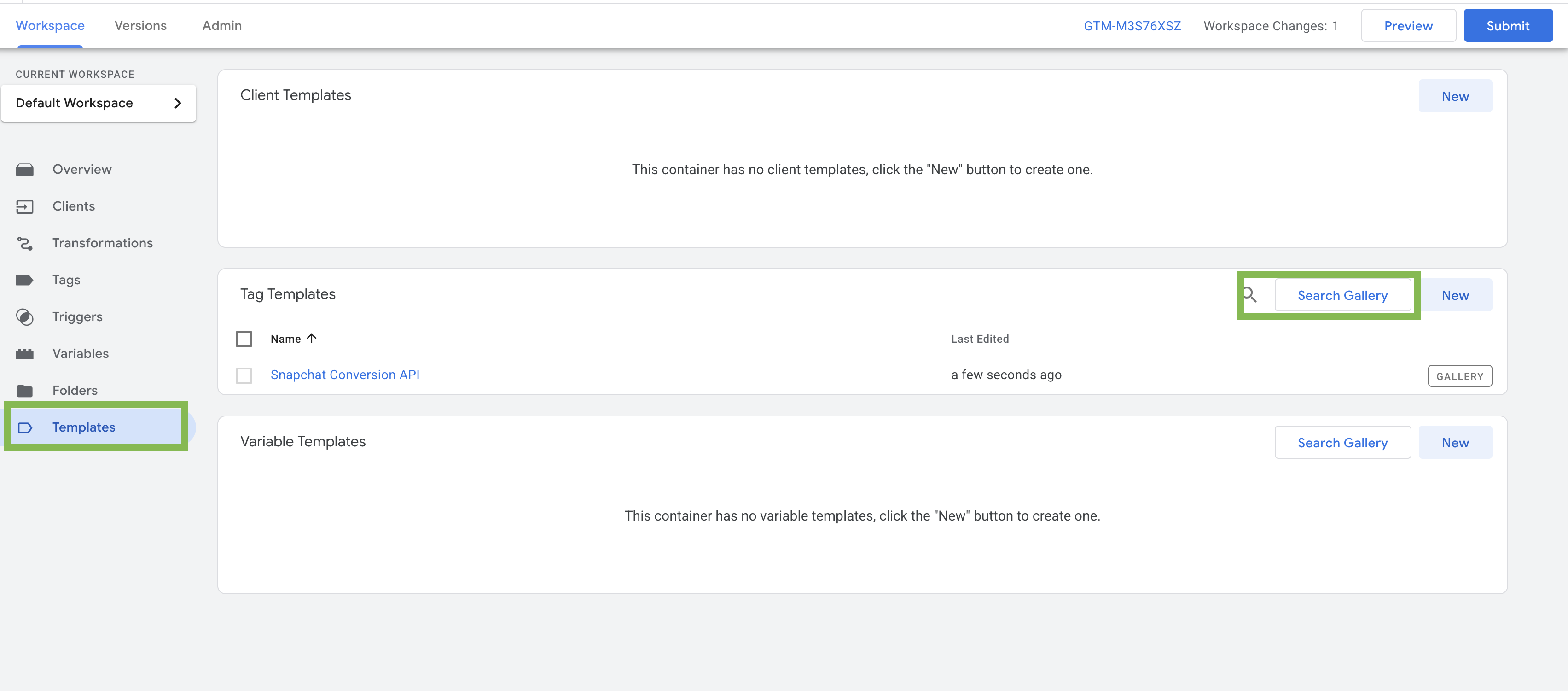Click New in Client Templates
1568x691 pixels.
1455,96
